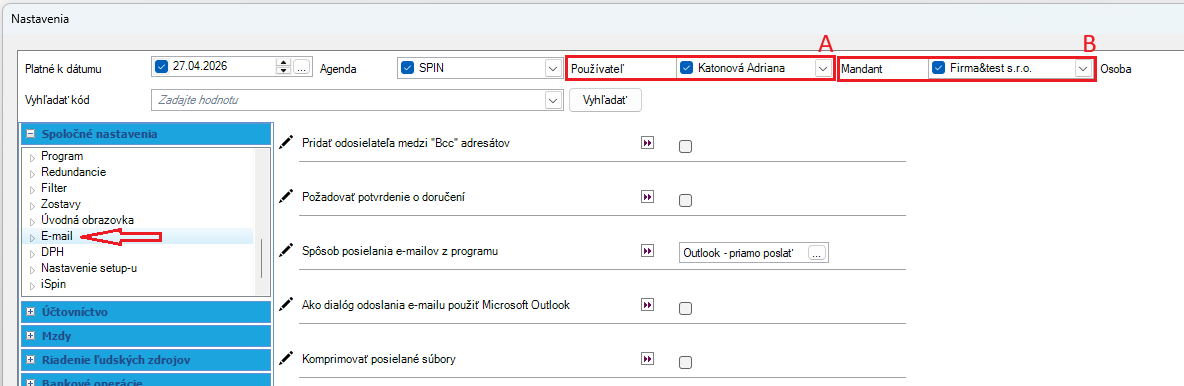
Task: Expand the Riadenie ľudských zdrojov section
Action: click(x=30, y=360)
